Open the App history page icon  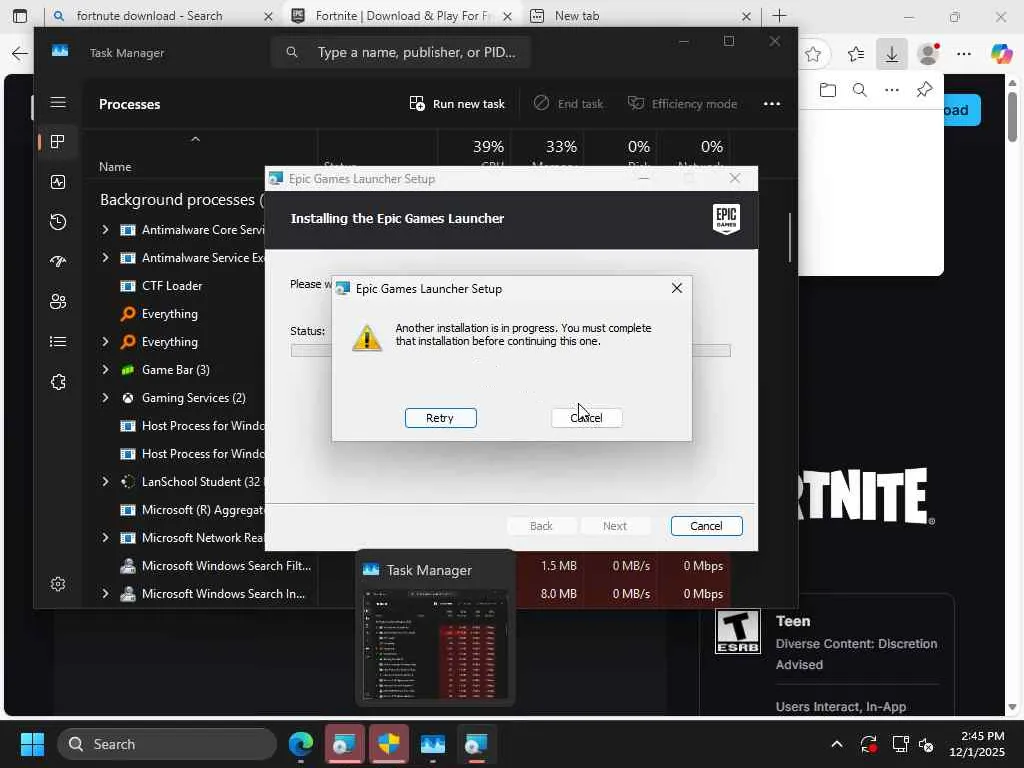pos(58,222)
